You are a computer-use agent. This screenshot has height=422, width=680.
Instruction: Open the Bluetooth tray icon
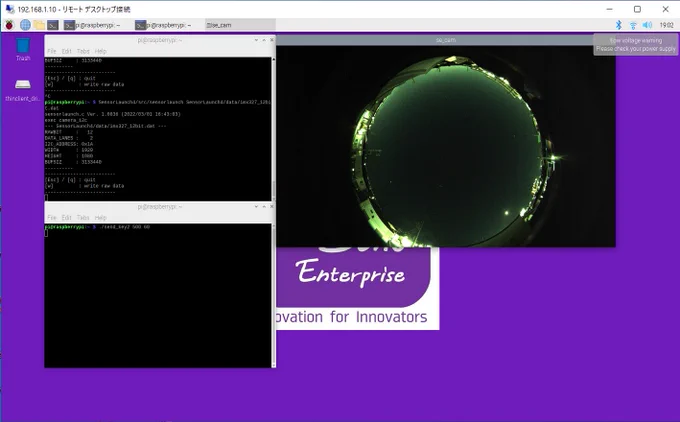619,25
